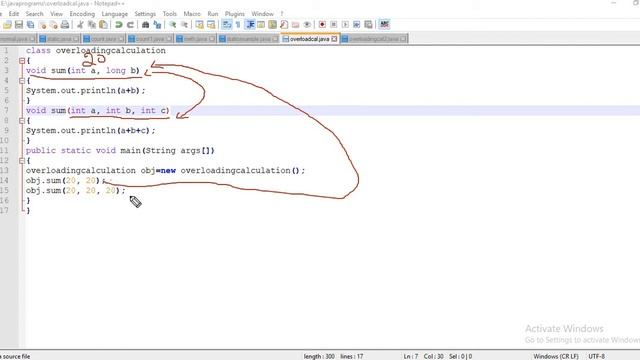The image size is (640, 360).
Task: Click the Open file toolbar icon
Action: (7, 24)
